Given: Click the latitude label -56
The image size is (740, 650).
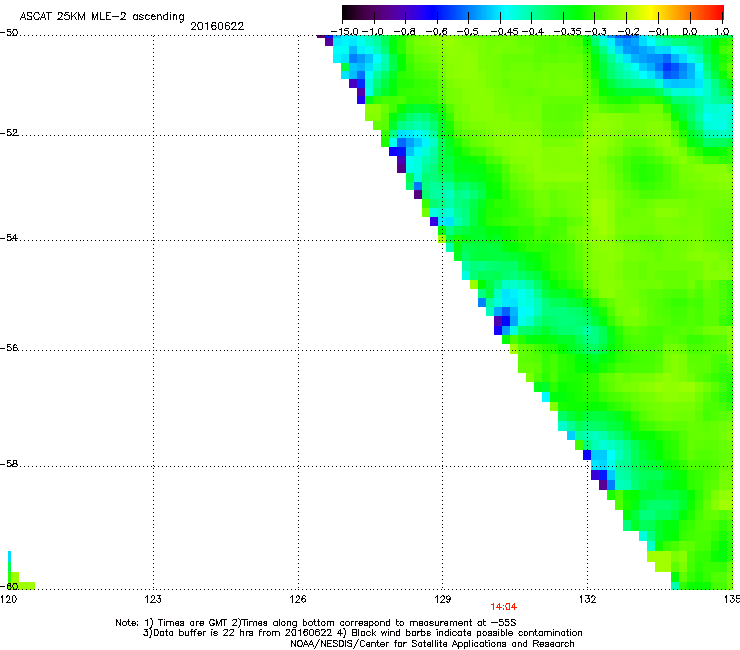Looking at the screenshot, I should tap(9, 348).
